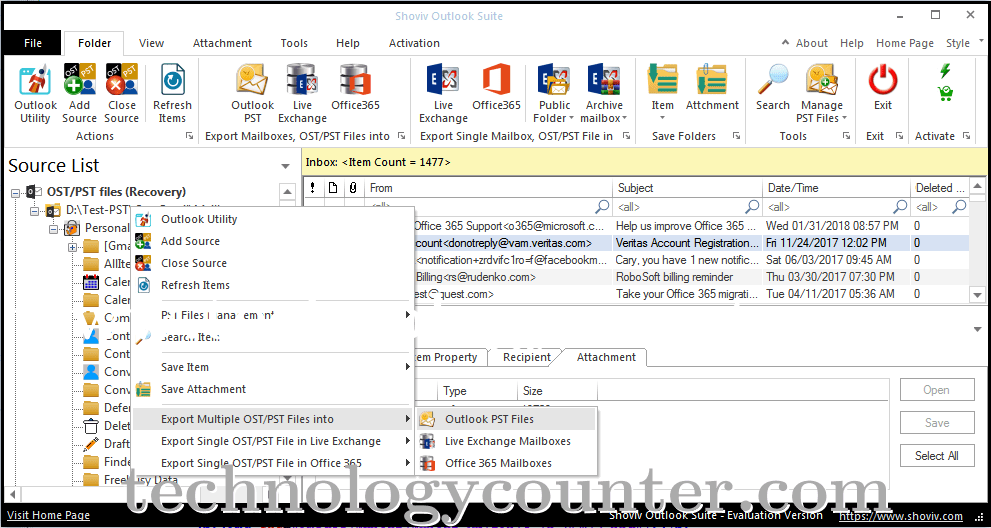Click Select All attachments button
Image resolution: width=991 pixels, height=528 pixels.
pyautogui.click(x=937, y=456)
